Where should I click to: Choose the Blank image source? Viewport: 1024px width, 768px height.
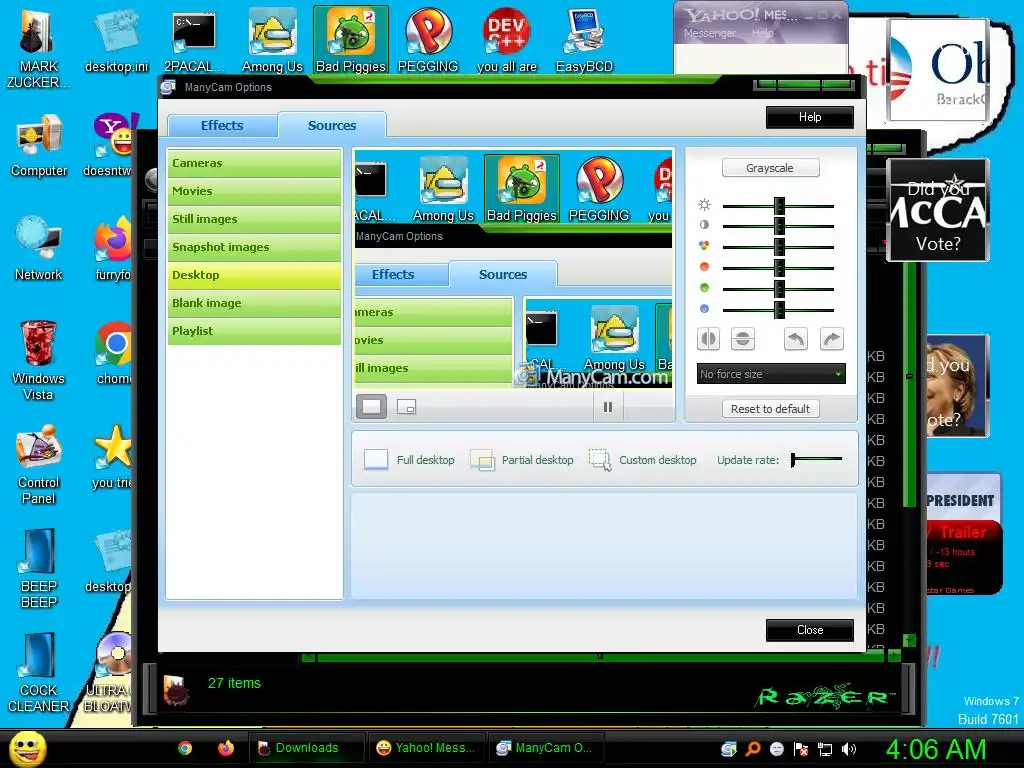coord(254,304)
